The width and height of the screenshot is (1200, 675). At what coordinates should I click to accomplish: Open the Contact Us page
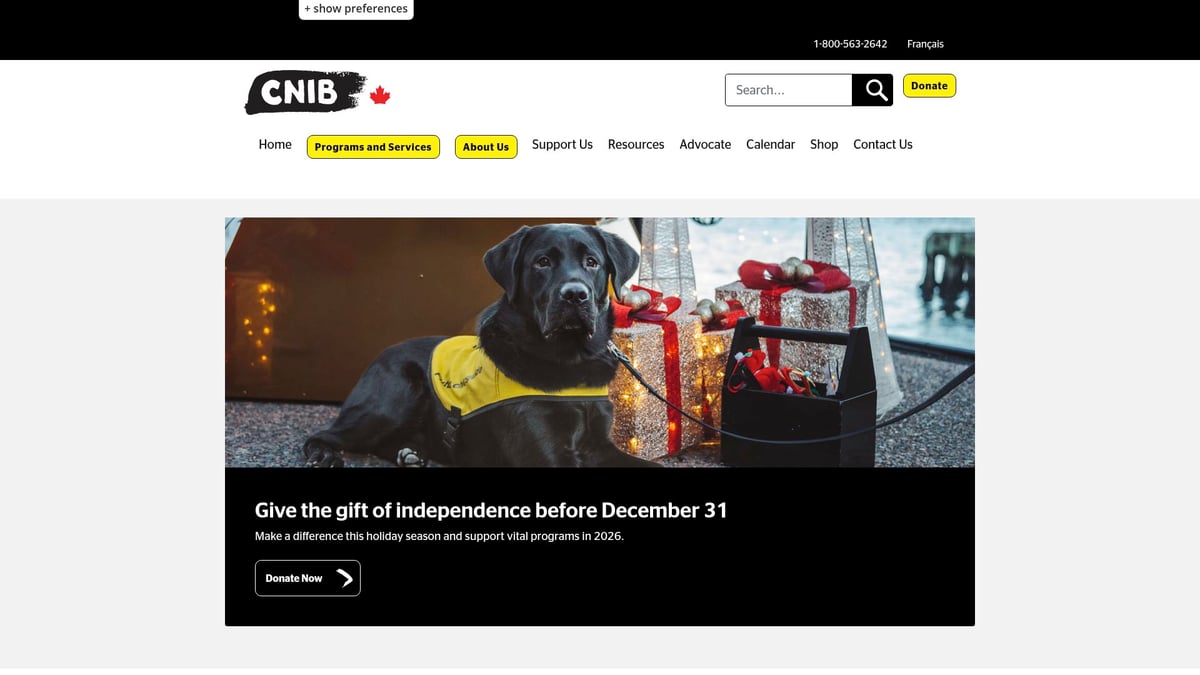click(883, 144)
